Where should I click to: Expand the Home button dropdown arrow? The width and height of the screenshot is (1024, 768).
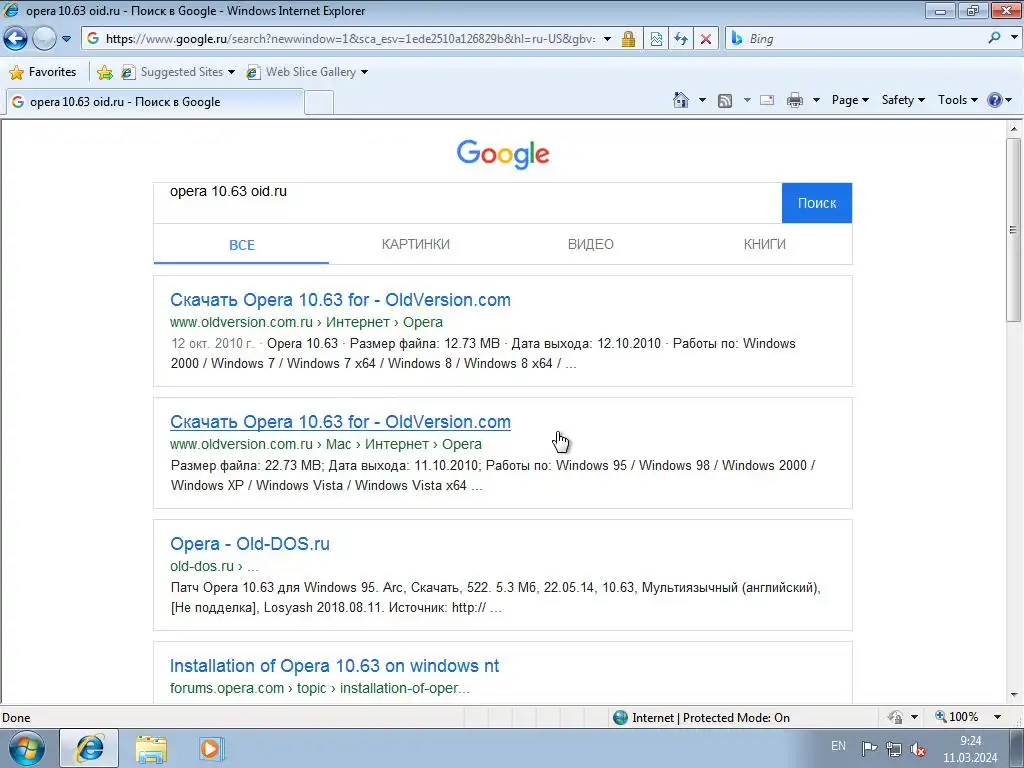pos(703,101)
